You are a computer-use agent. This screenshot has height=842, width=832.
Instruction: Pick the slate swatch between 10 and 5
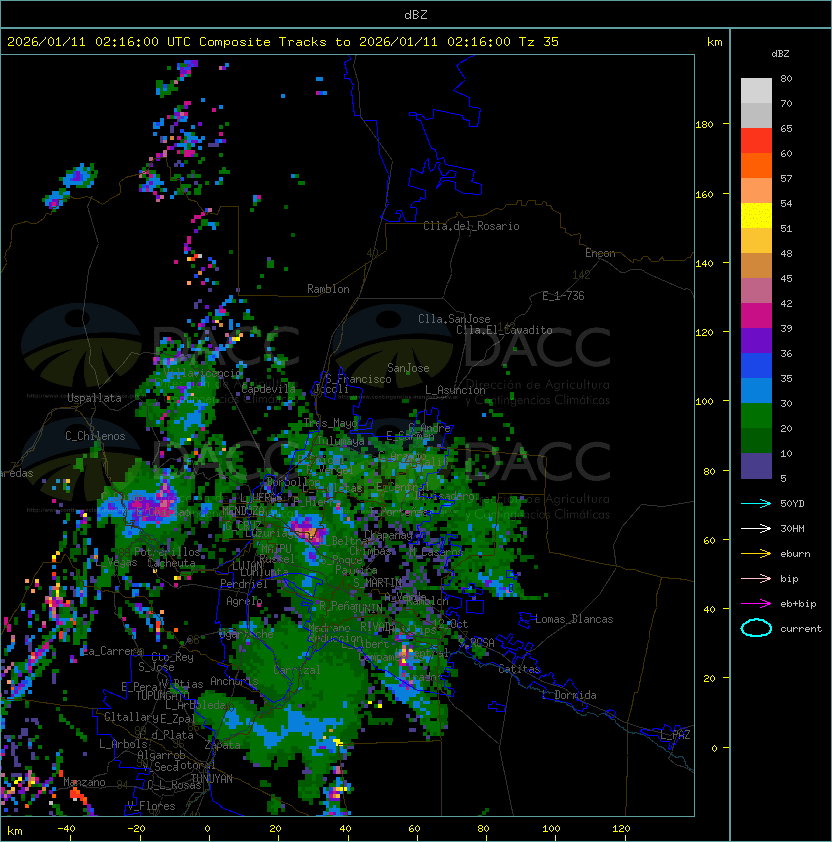click(x=756, y=466)
